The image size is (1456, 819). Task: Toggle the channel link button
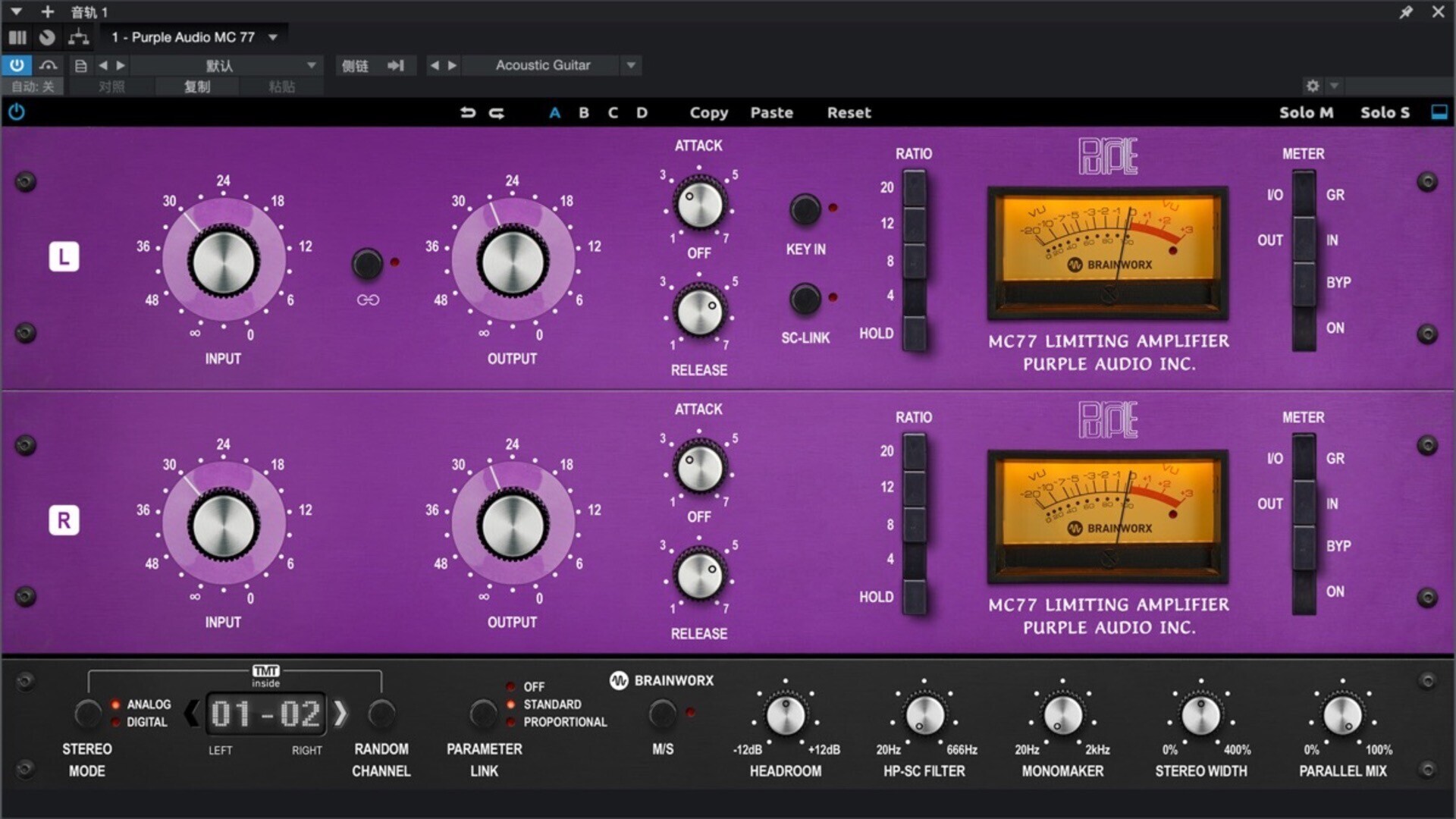coord(368,264)
